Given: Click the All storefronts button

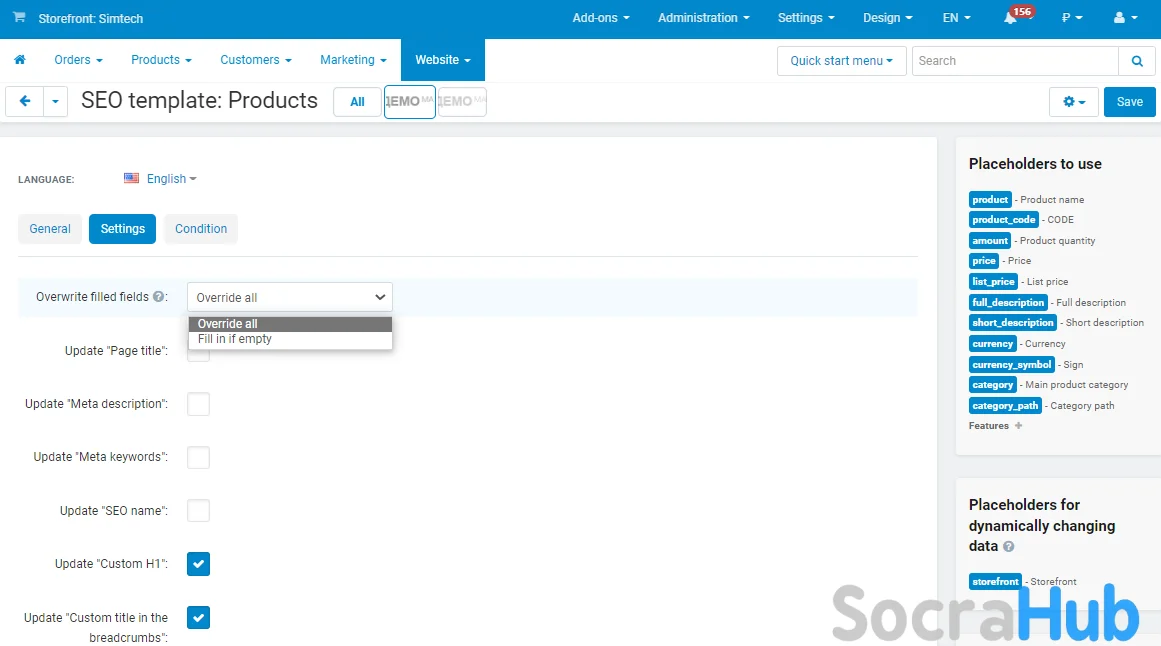Looking at the screenshot, I should 357,102.
